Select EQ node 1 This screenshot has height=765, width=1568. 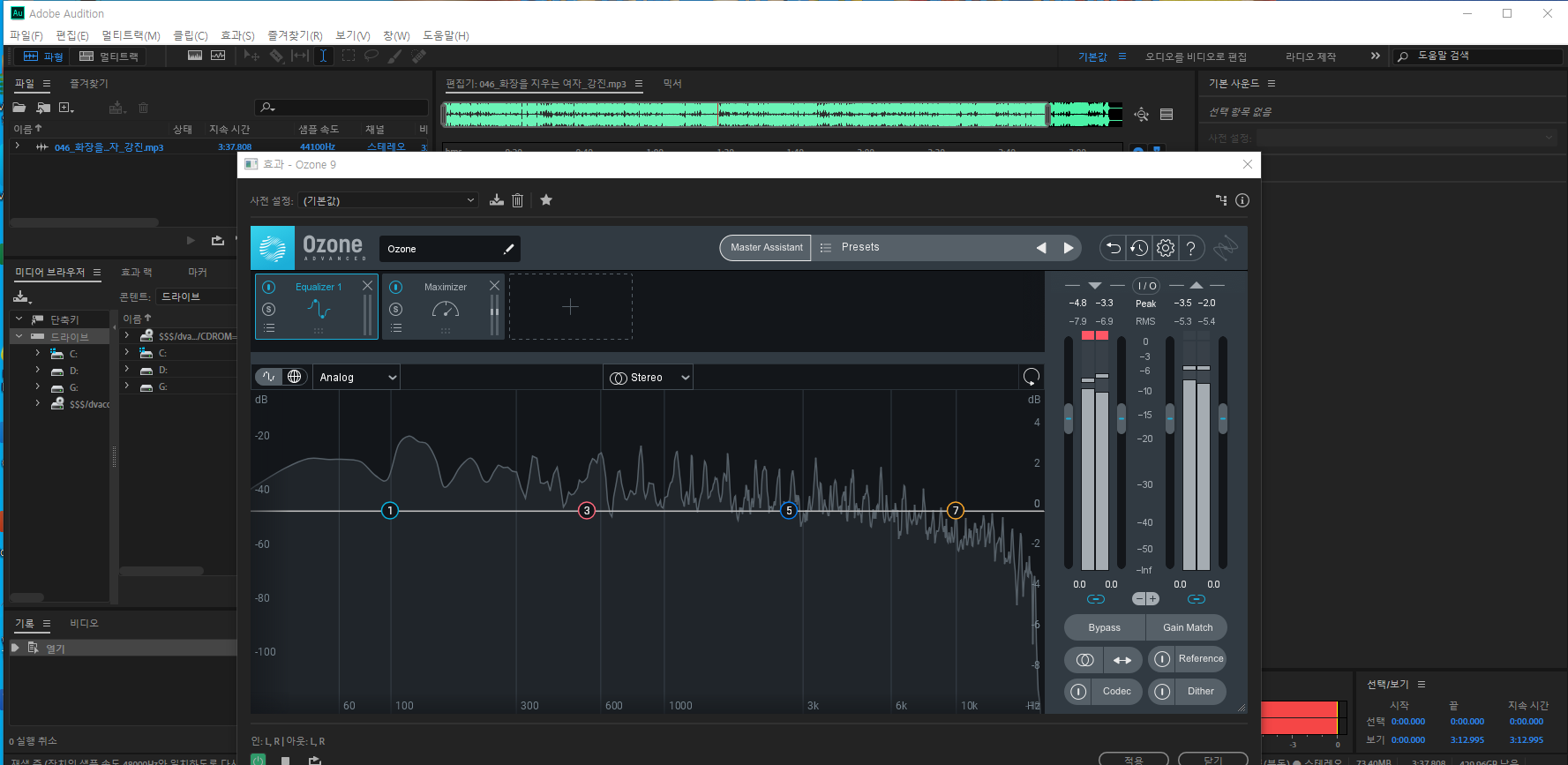pyautogui.click(x=390, y=510)
